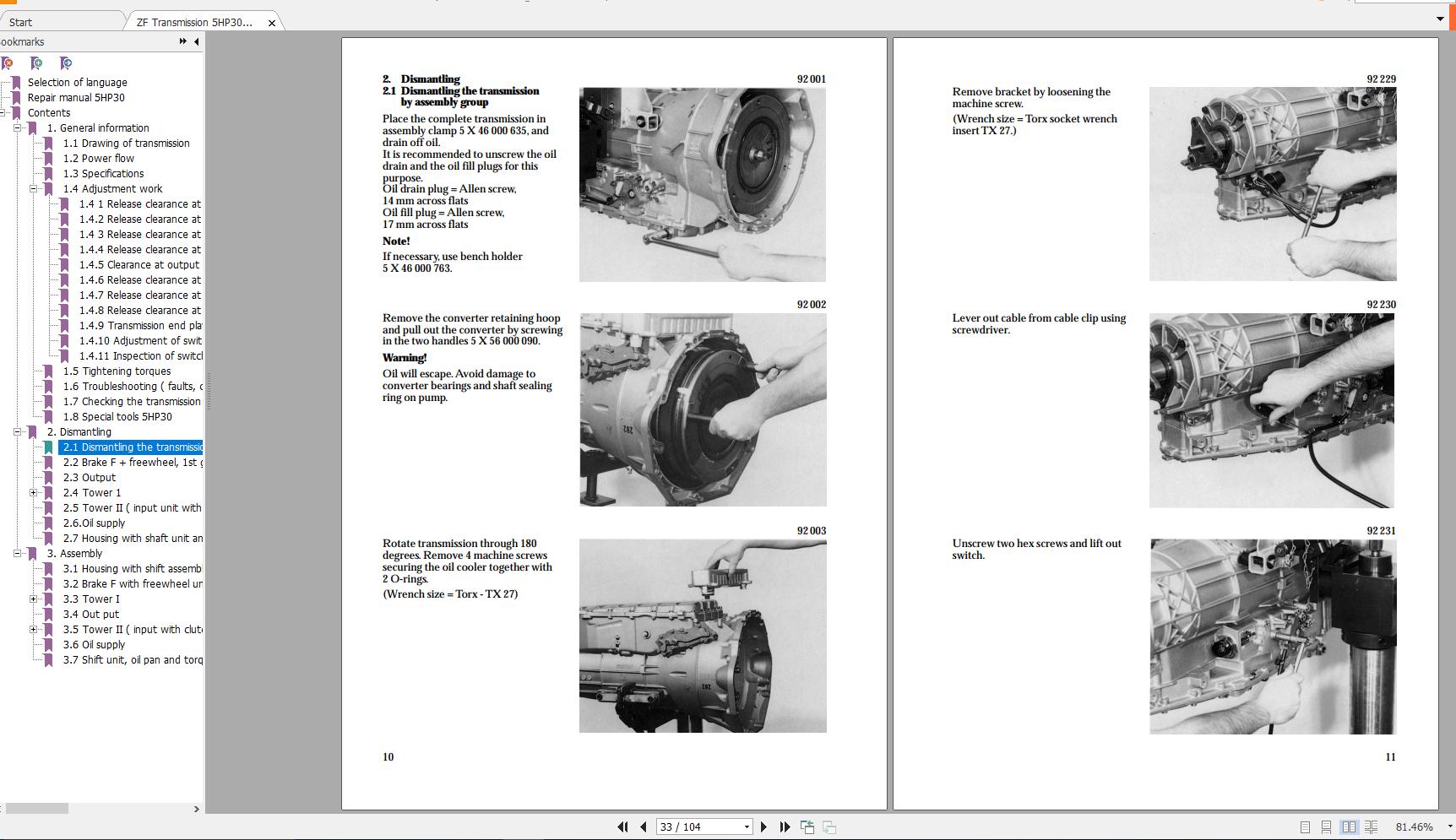This screenshot has height=840, width=1456.
Task: Select continuous page view icon
Action: click(1327, 827)
